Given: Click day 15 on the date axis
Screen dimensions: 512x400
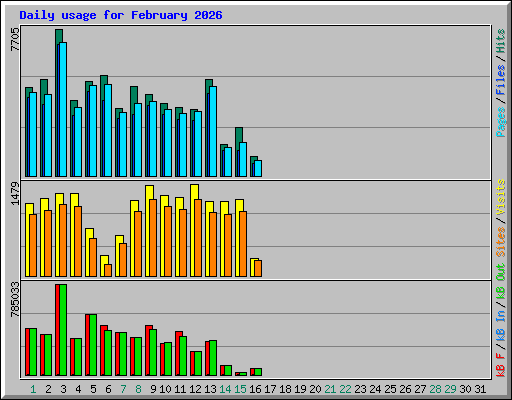Looking at the screenshot, I should tap(240, 389).
